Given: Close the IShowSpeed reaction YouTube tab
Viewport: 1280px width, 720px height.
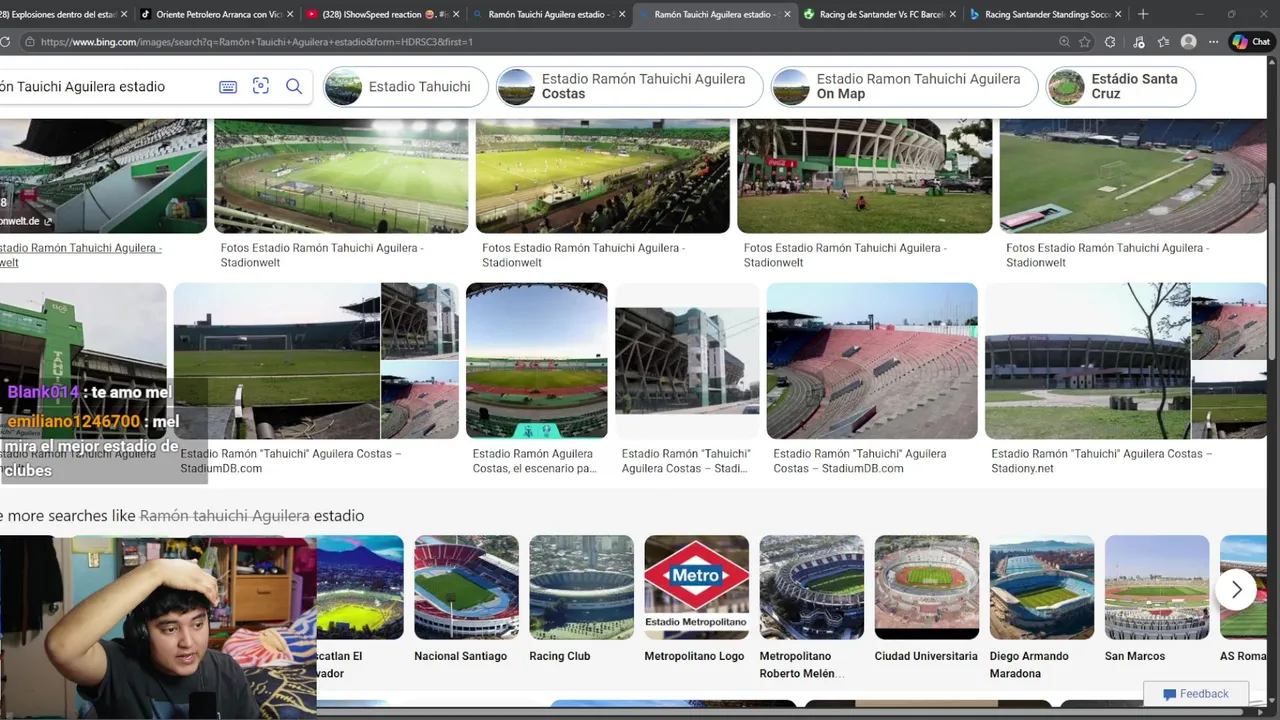Looking at the screenshot, I should pyautogui.click(x=456, y=14).
